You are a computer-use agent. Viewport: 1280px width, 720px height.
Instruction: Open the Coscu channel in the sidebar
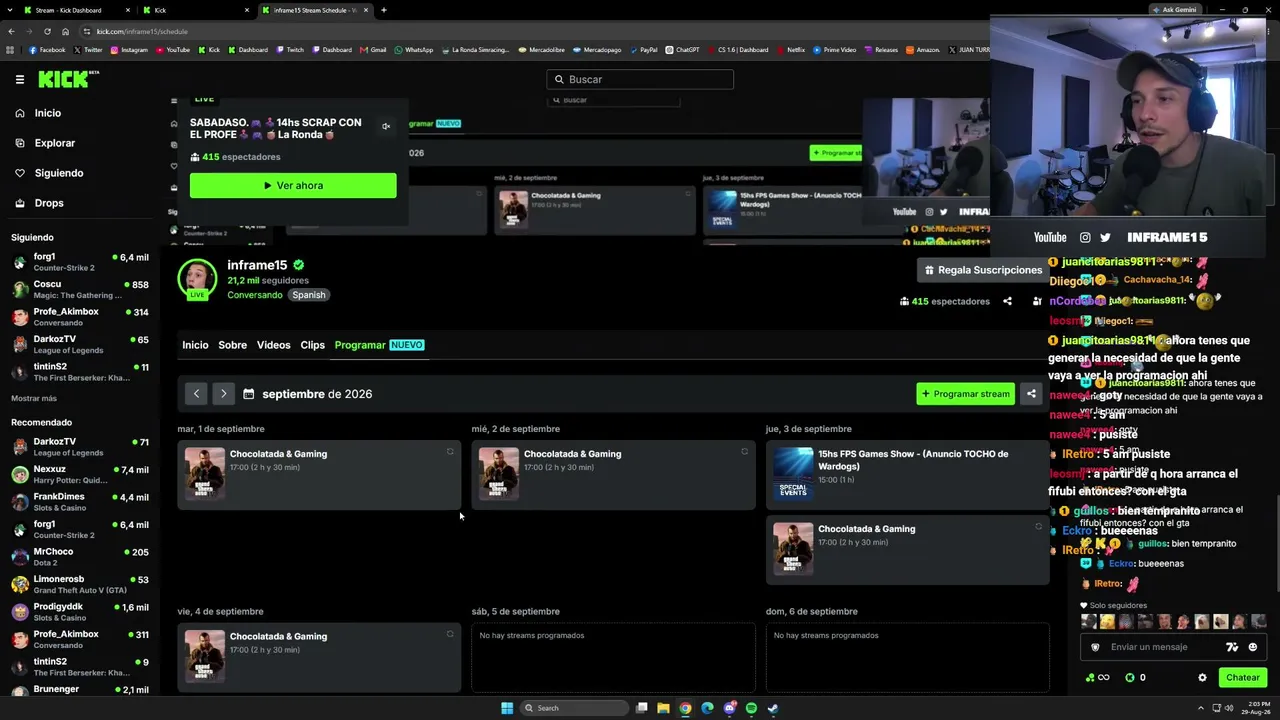click(x=80, y=289)
